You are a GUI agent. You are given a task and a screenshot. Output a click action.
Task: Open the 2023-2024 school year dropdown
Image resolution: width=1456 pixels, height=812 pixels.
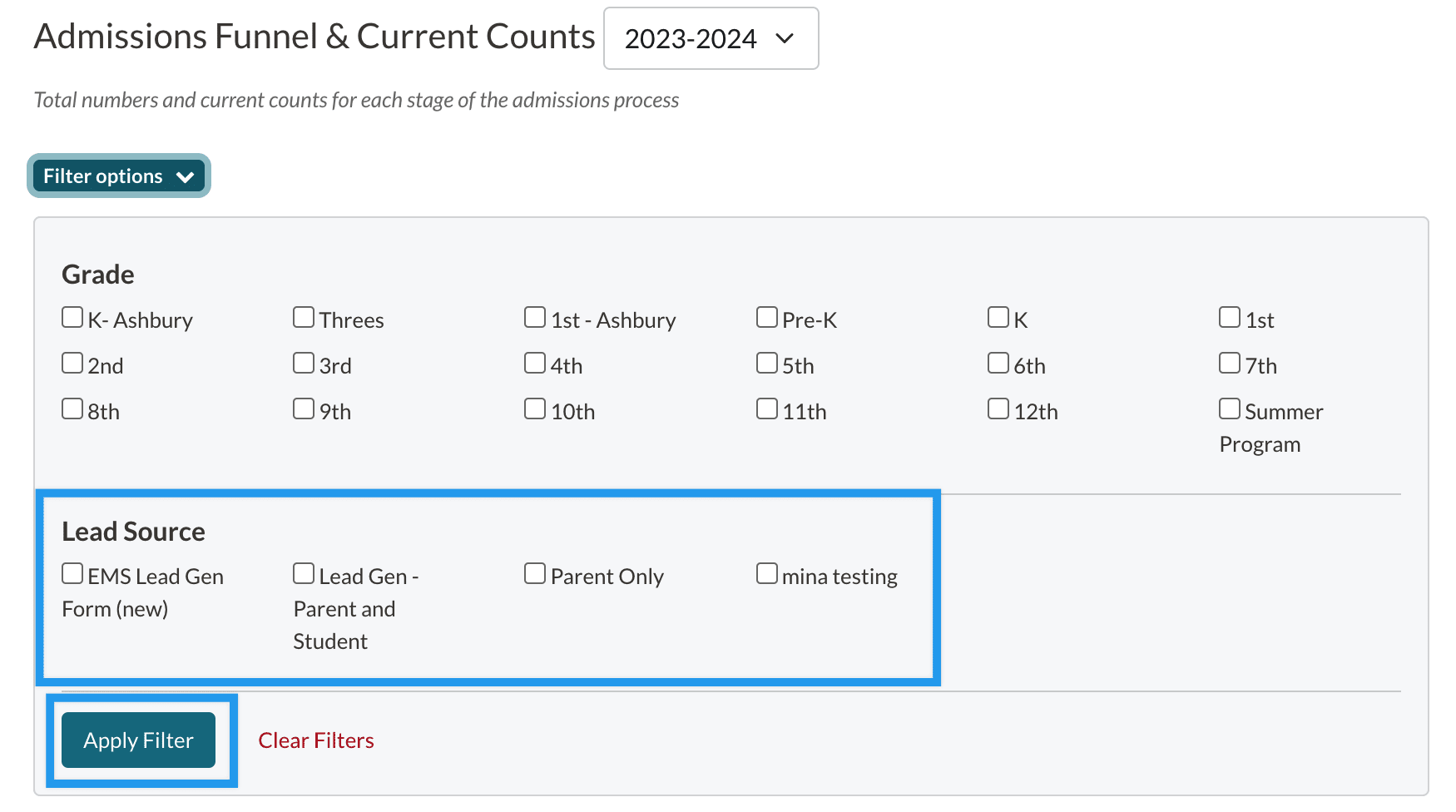tap(711, 38)
